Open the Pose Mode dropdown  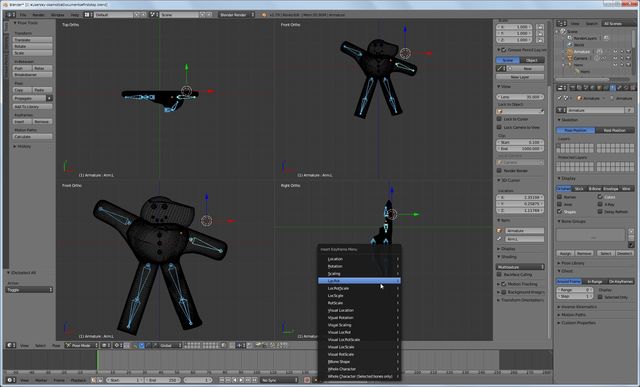(82, 345)
